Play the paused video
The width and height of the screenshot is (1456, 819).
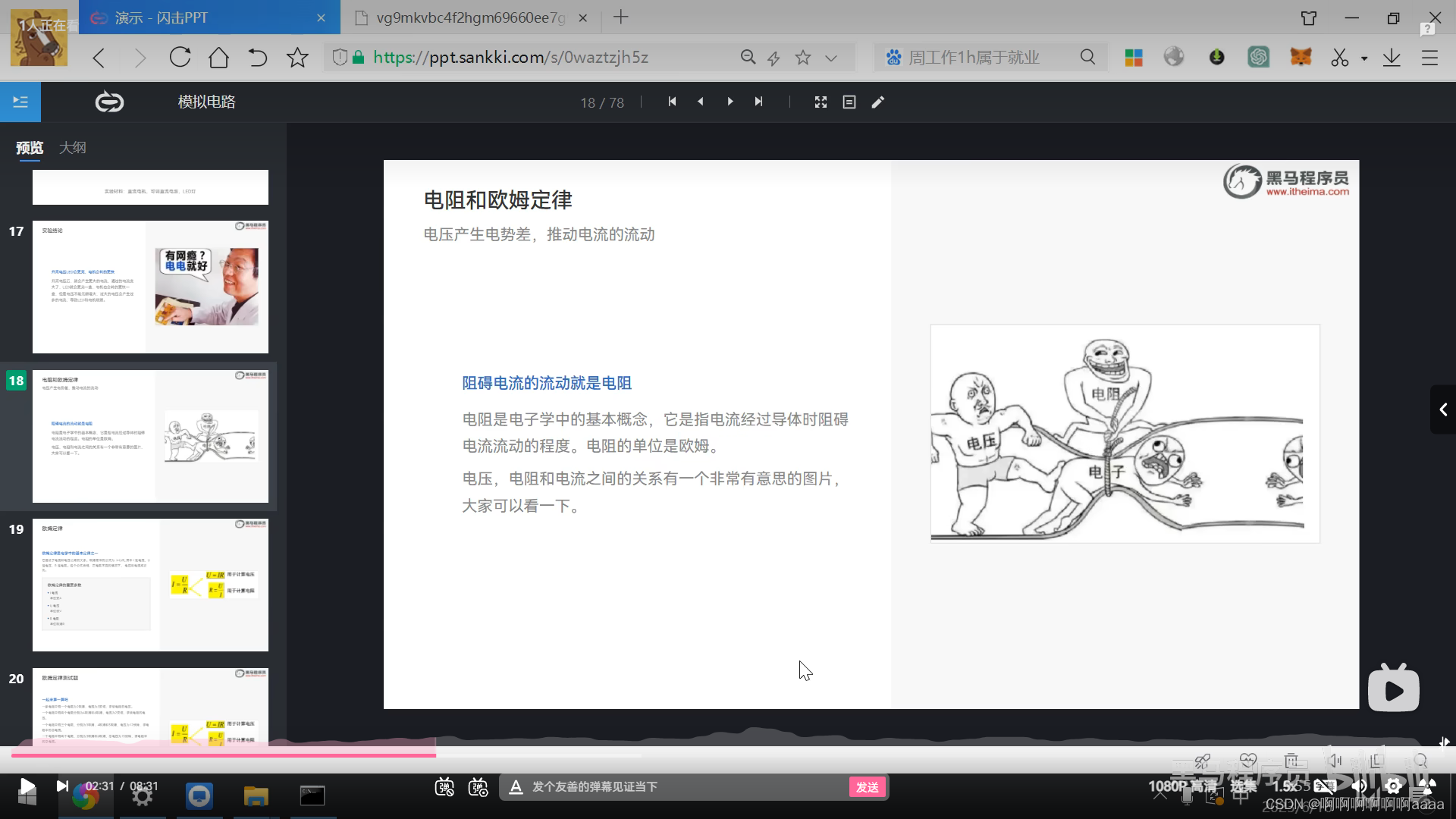coord(27,786)
